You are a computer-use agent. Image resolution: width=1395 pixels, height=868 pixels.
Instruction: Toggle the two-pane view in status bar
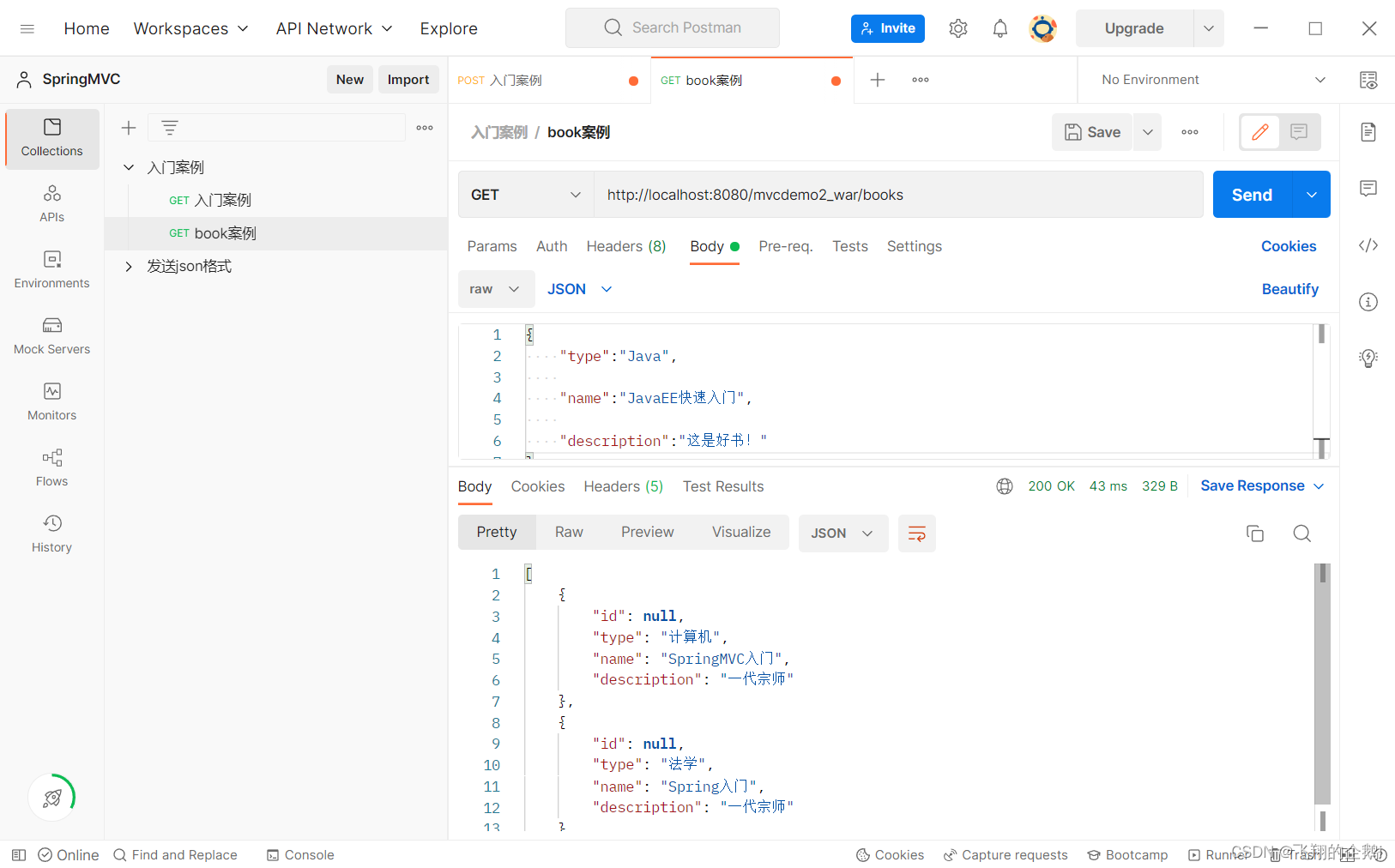click(1347, 855)
